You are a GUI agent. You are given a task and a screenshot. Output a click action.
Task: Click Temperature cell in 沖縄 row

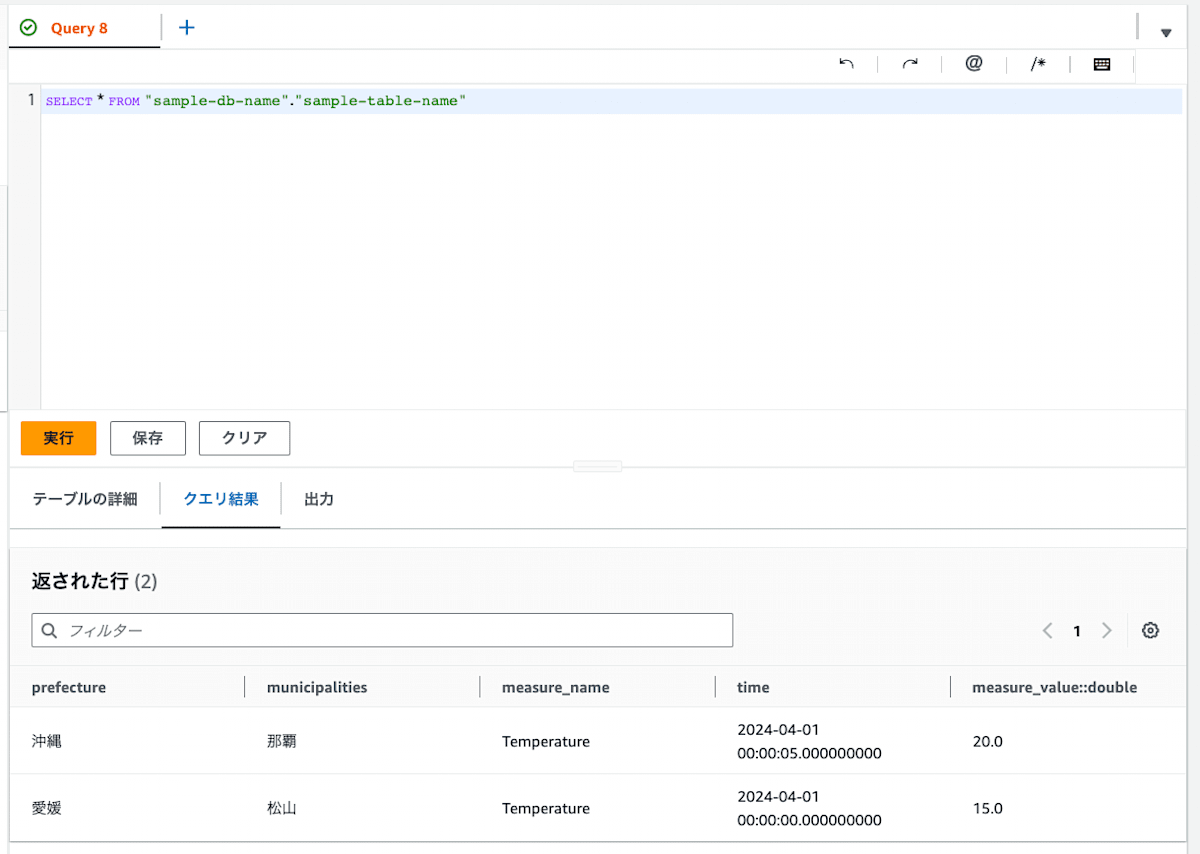546,741
